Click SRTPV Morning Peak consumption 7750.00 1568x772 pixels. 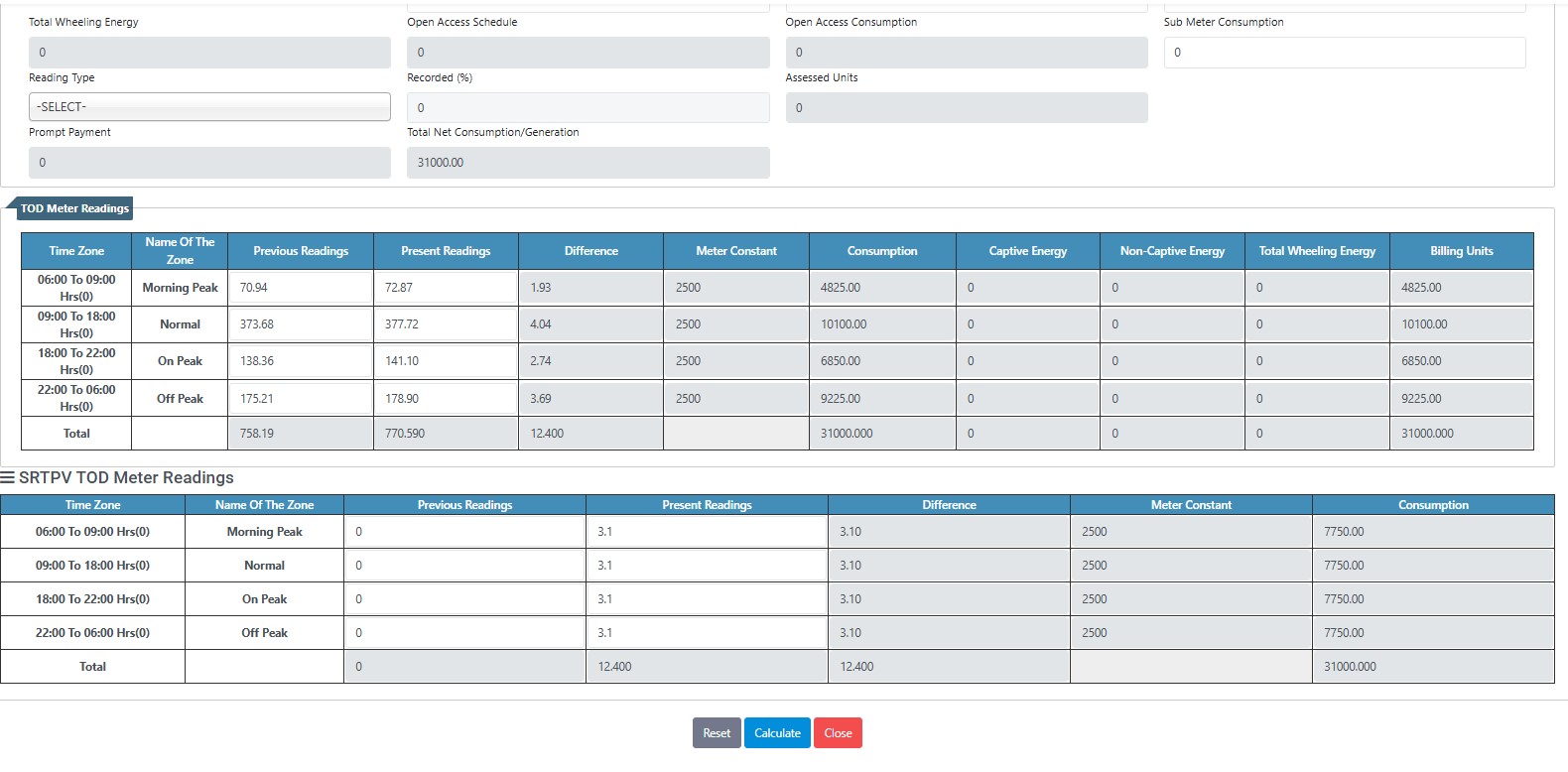[x=1433, y=532]
